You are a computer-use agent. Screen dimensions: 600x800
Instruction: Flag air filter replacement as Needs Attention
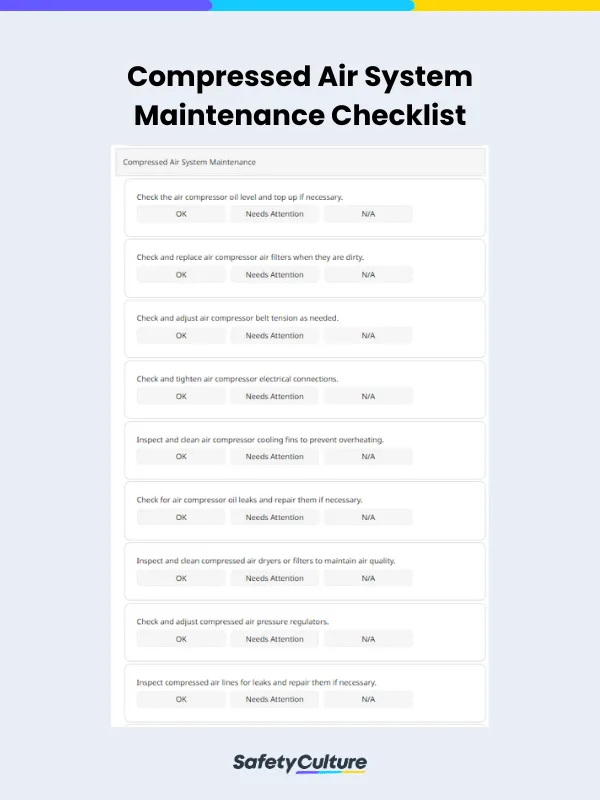(x=274, y=274)
